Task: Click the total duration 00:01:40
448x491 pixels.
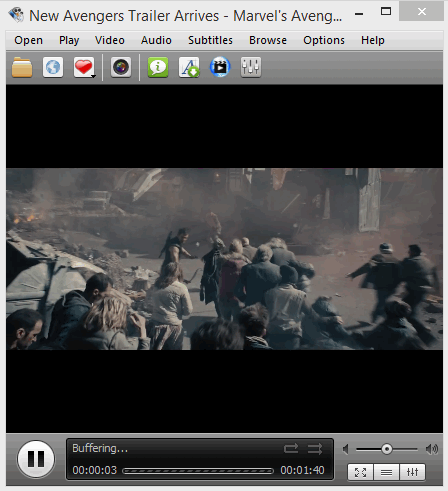Action: coord(302,470)
